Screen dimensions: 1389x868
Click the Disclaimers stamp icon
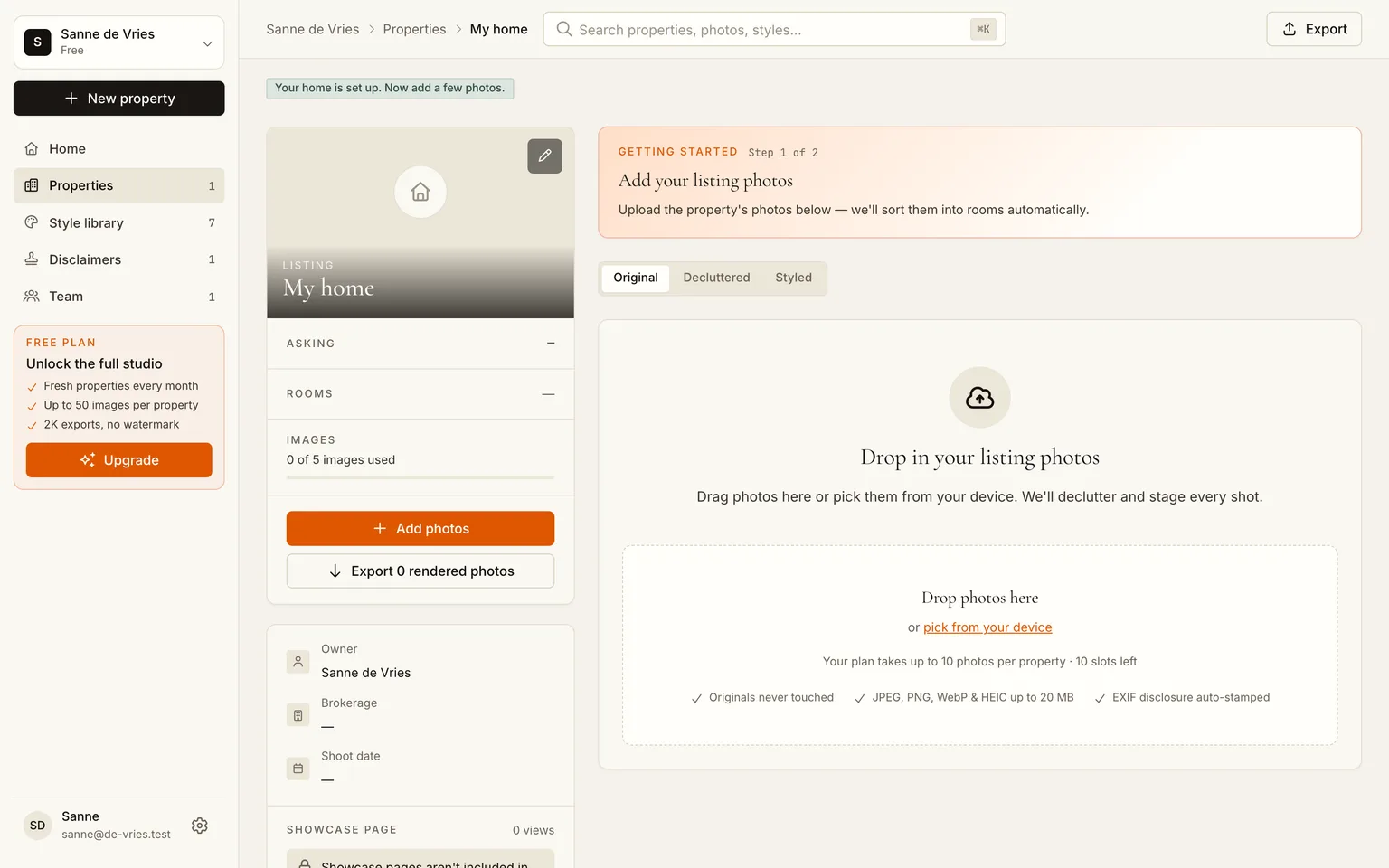(x=32, y=259)
